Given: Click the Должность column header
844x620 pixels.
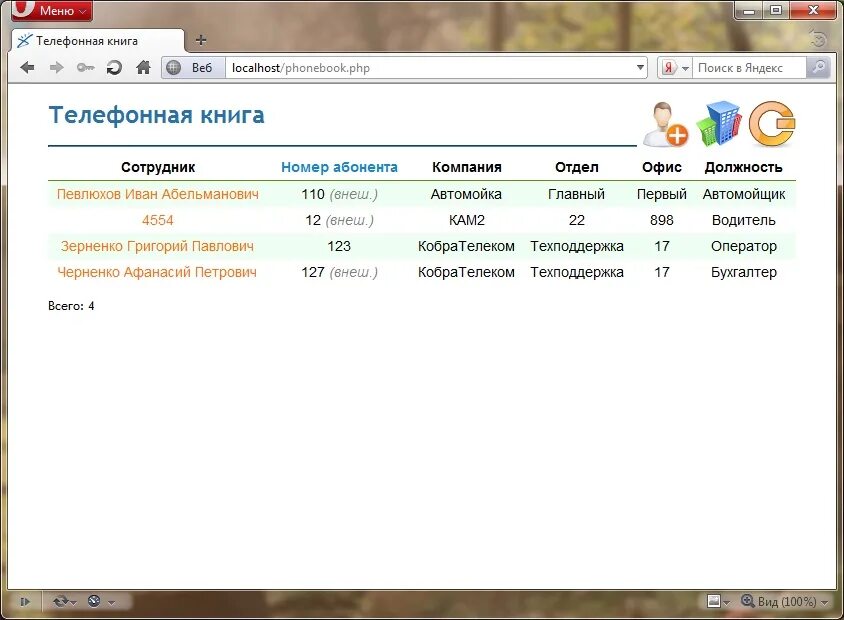Looking at the screenshot, I should coord(743,167).
